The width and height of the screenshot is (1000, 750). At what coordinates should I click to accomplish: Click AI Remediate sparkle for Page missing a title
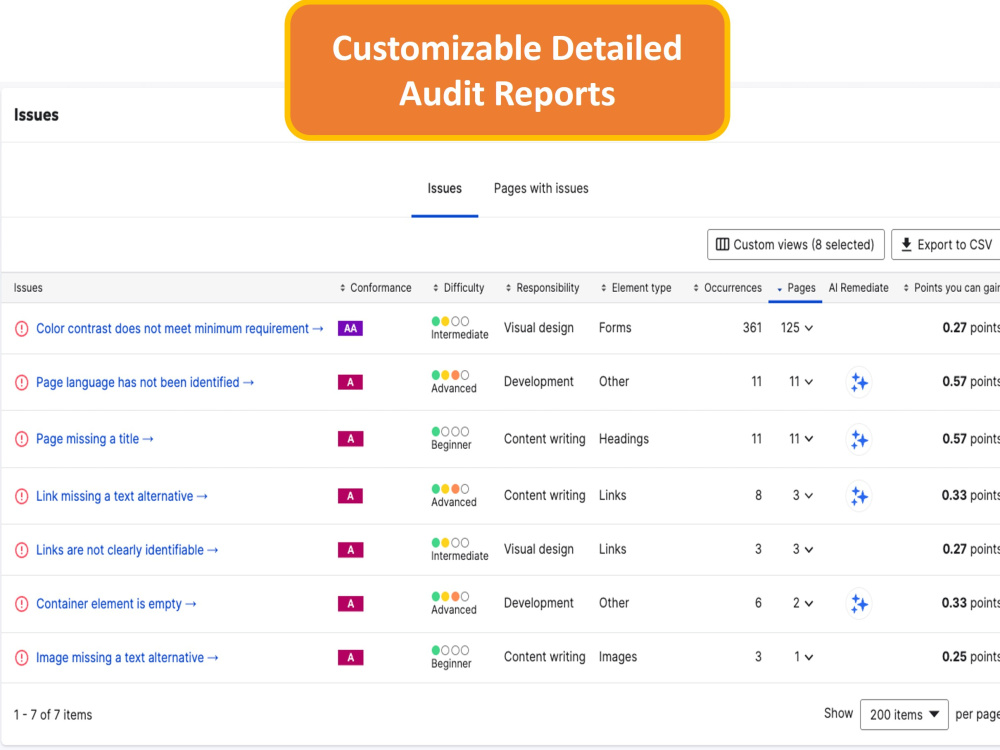pos(859,439)
